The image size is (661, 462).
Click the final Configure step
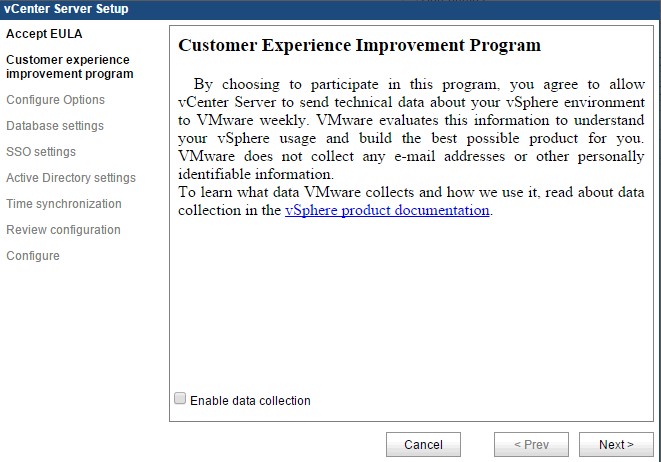click(x=33, y=256)
